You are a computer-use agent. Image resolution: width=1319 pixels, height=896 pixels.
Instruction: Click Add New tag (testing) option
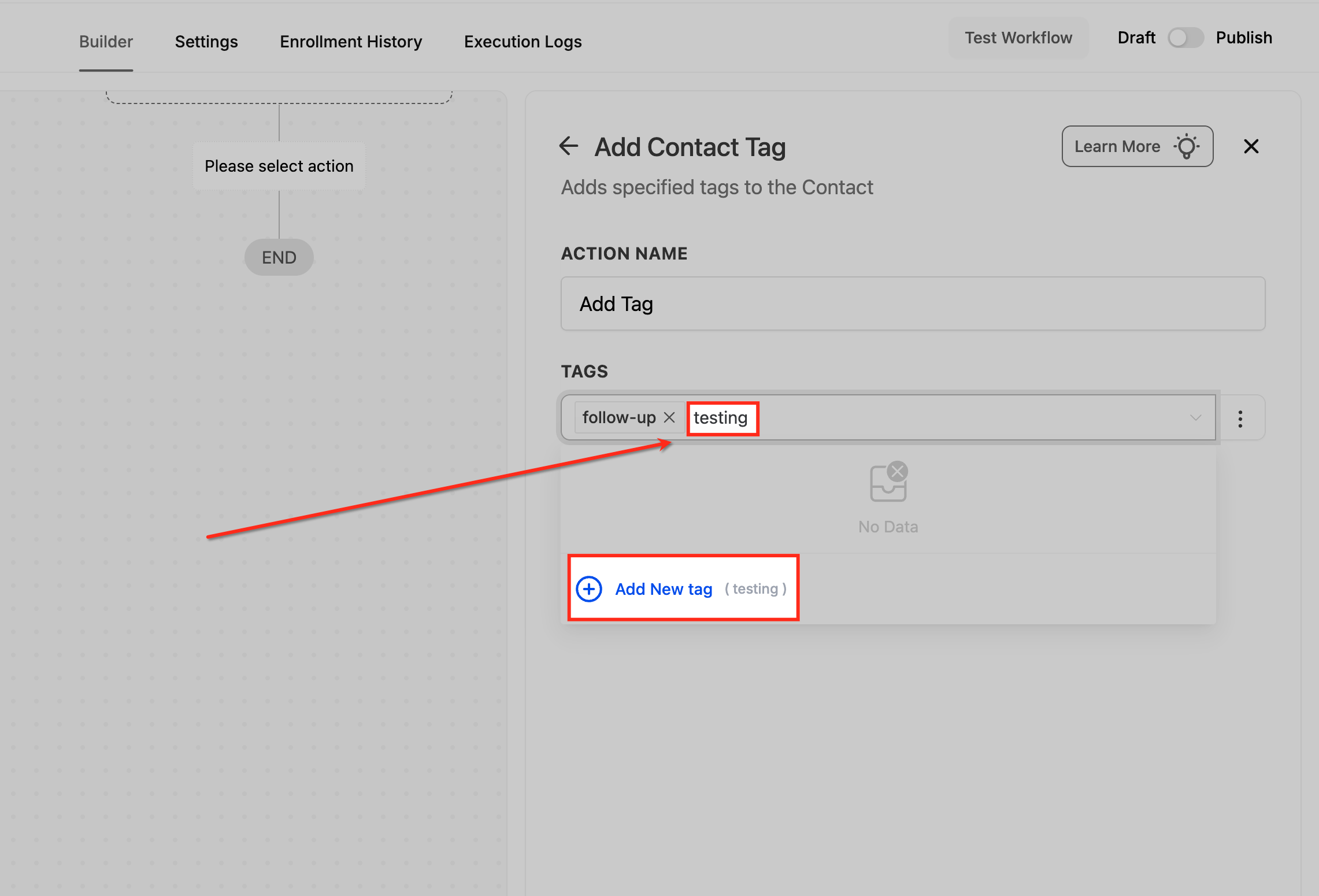tap(664, 589)
